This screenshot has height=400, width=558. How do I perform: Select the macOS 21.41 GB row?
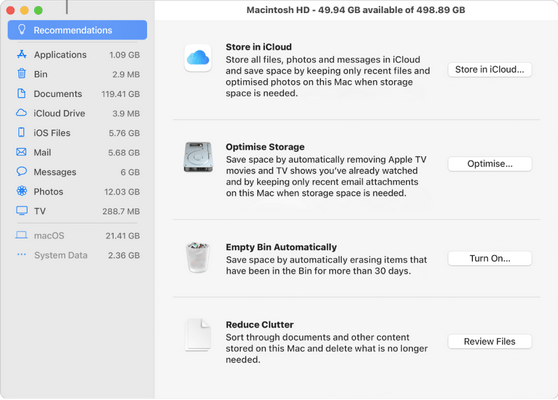pos(77,236)
